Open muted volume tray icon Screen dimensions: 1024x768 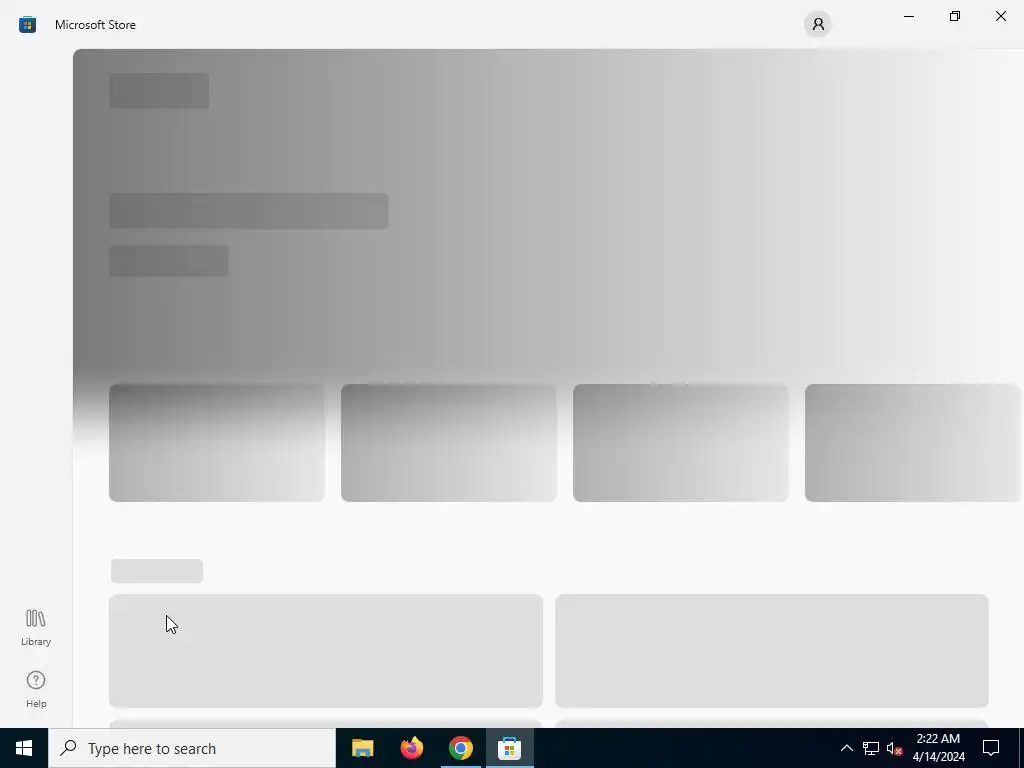[x=894, y=748]
